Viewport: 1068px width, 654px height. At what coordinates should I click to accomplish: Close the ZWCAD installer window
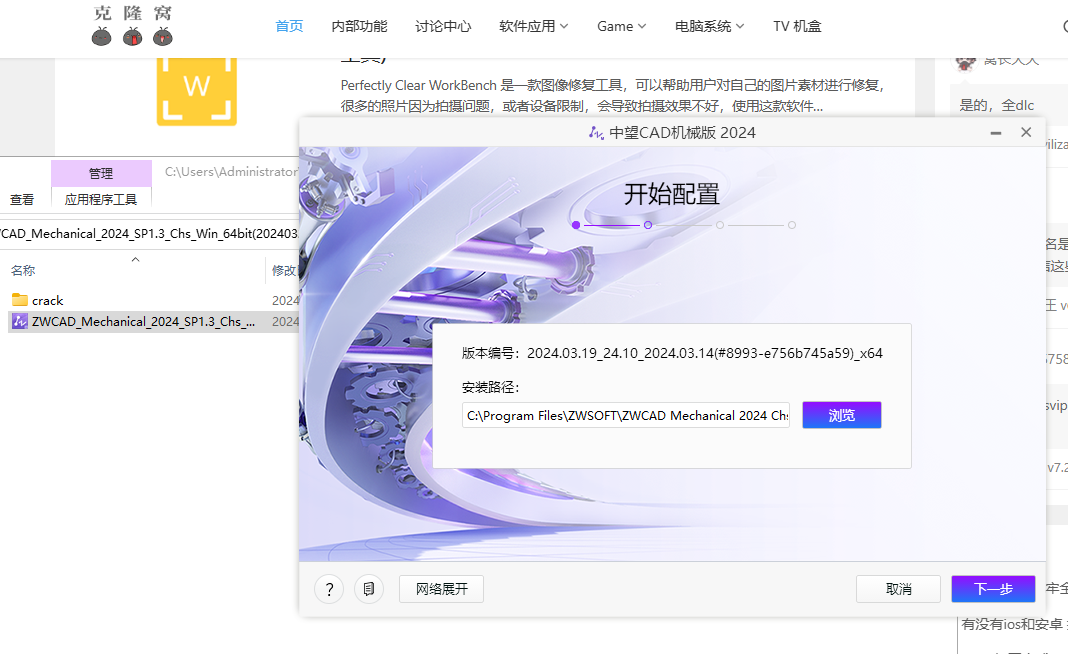coord(1026,132)
